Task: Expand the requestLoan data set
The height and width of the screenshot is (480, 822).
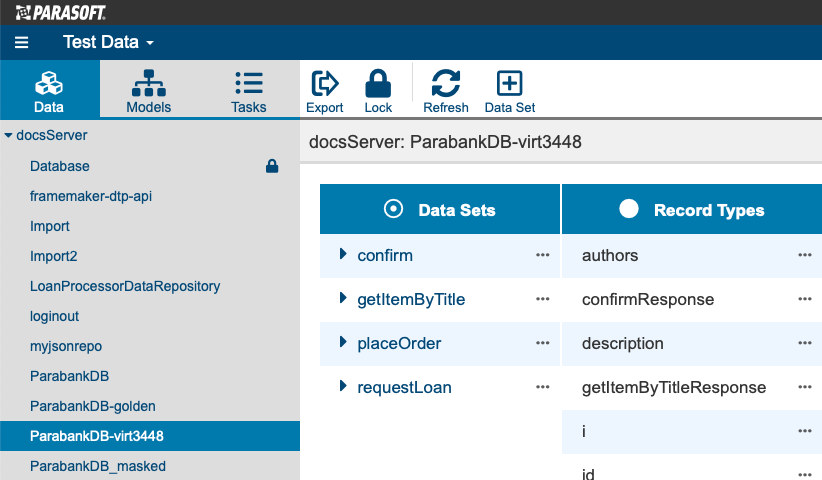Action: pos(343,386)
